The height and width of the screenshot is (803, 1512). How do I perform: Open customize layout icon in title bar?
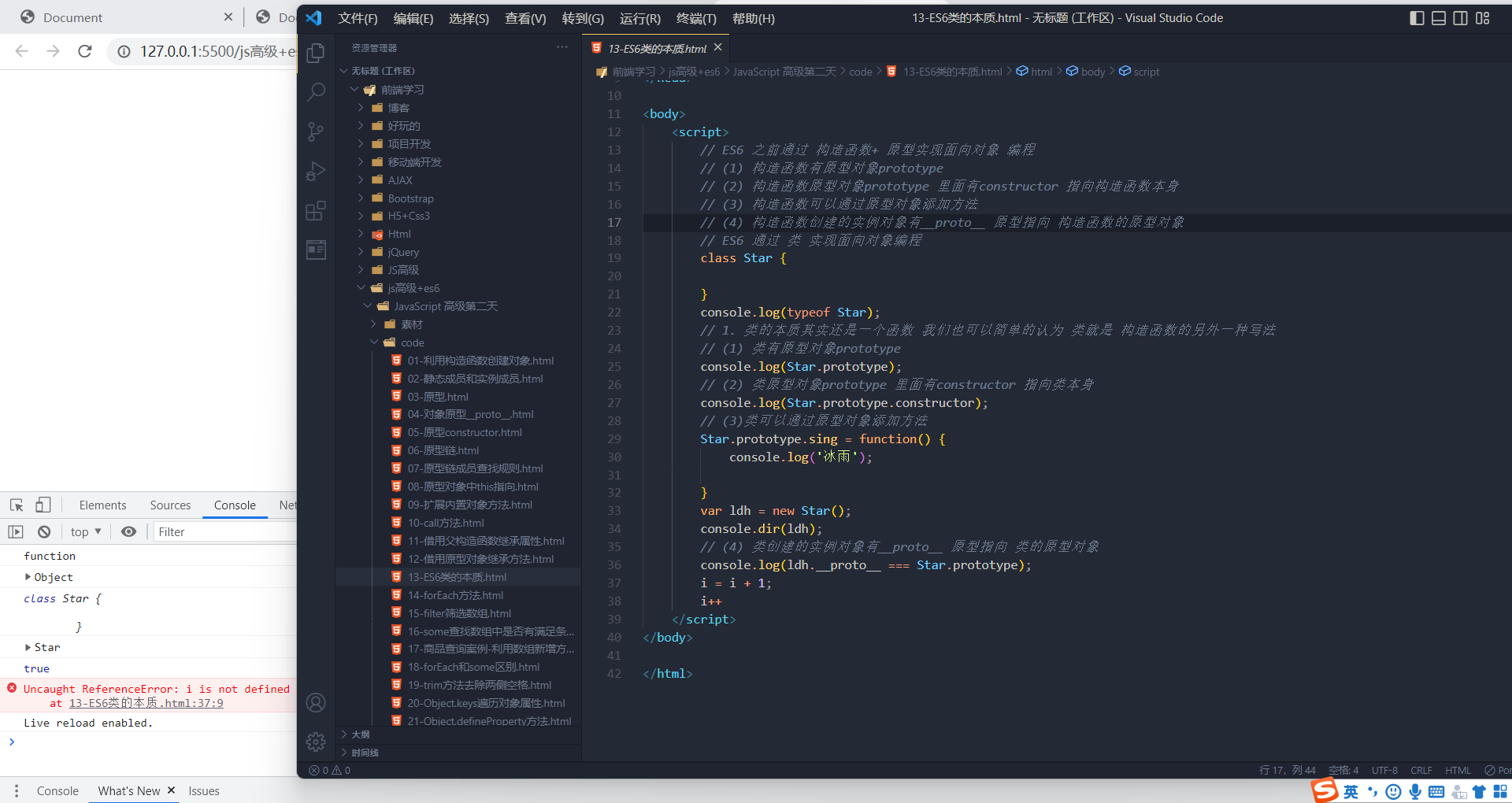(1482, 17)
